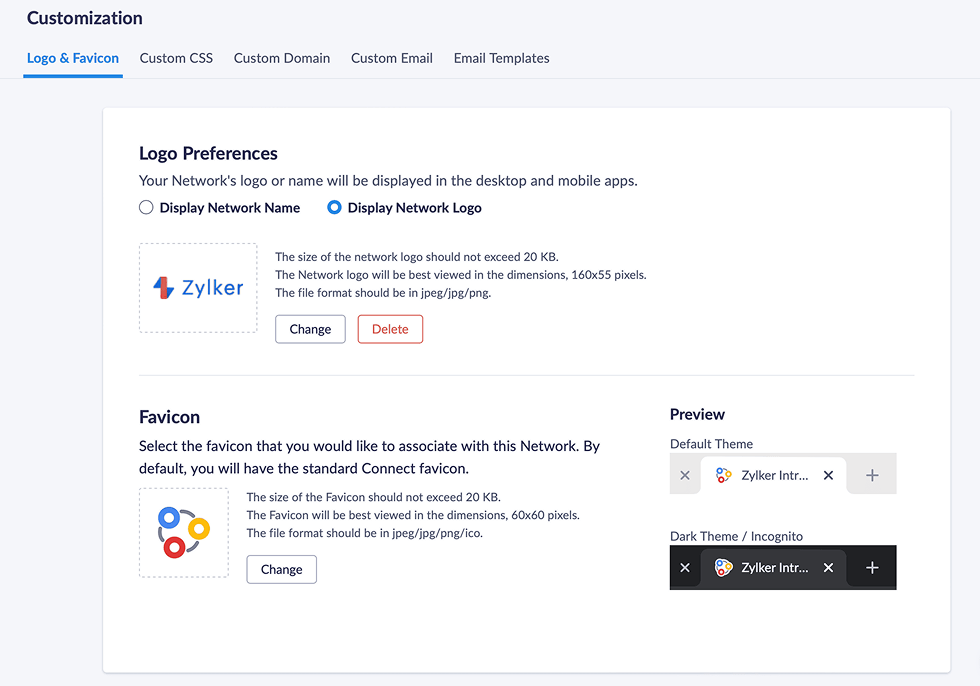
Task: Close the Zylker tab in Default Theme preview
Action: 828,476
